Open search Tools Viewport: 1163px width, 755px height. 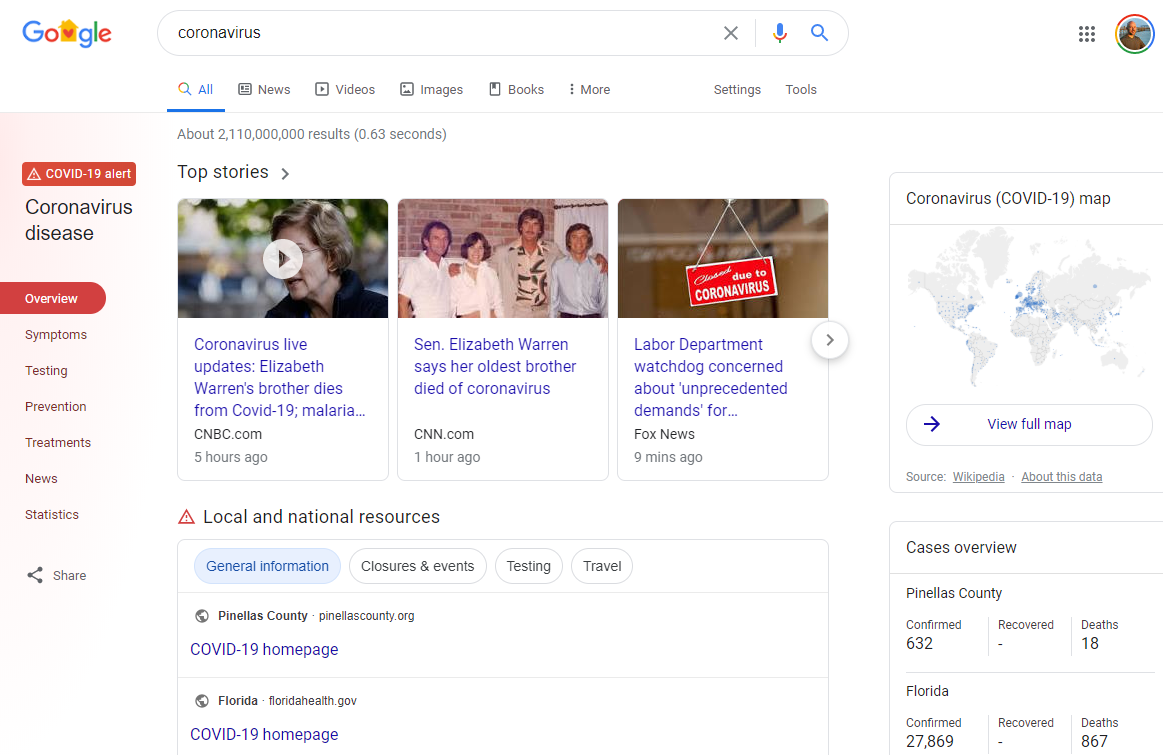(x=801, y=90)
